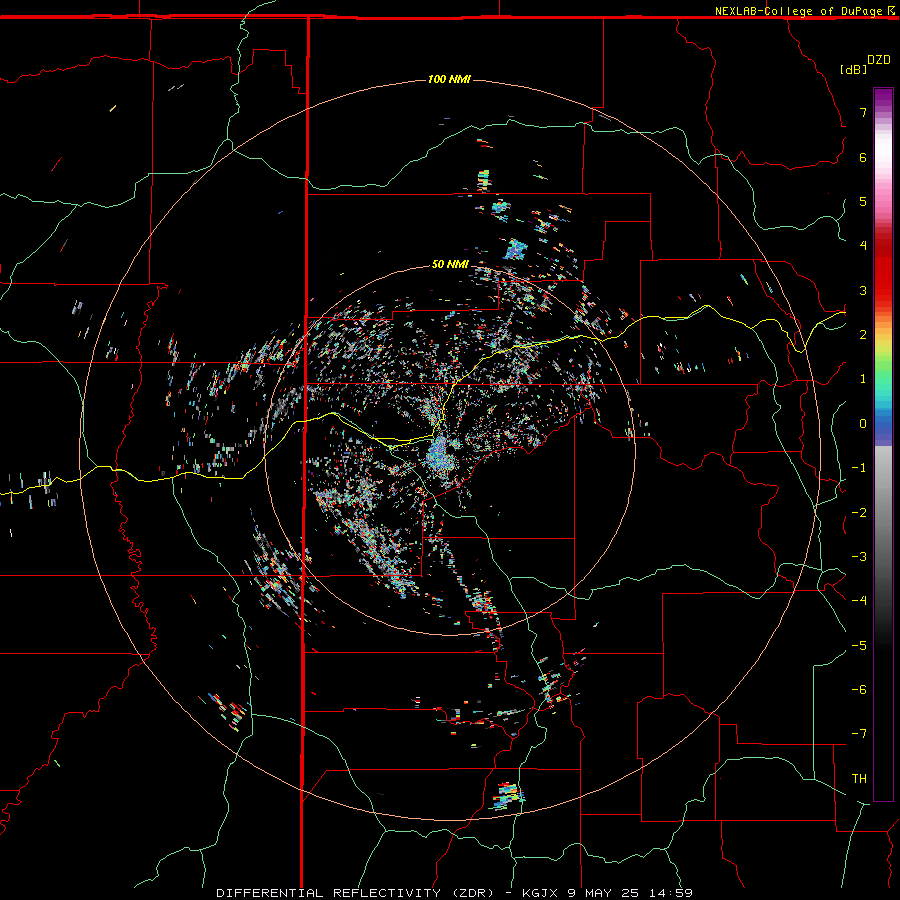The width and height of the screenshot is (900, 900).
Task: Click the Differential Reflectivity (ZDR) caption
Action: click(x=355, y=893)
